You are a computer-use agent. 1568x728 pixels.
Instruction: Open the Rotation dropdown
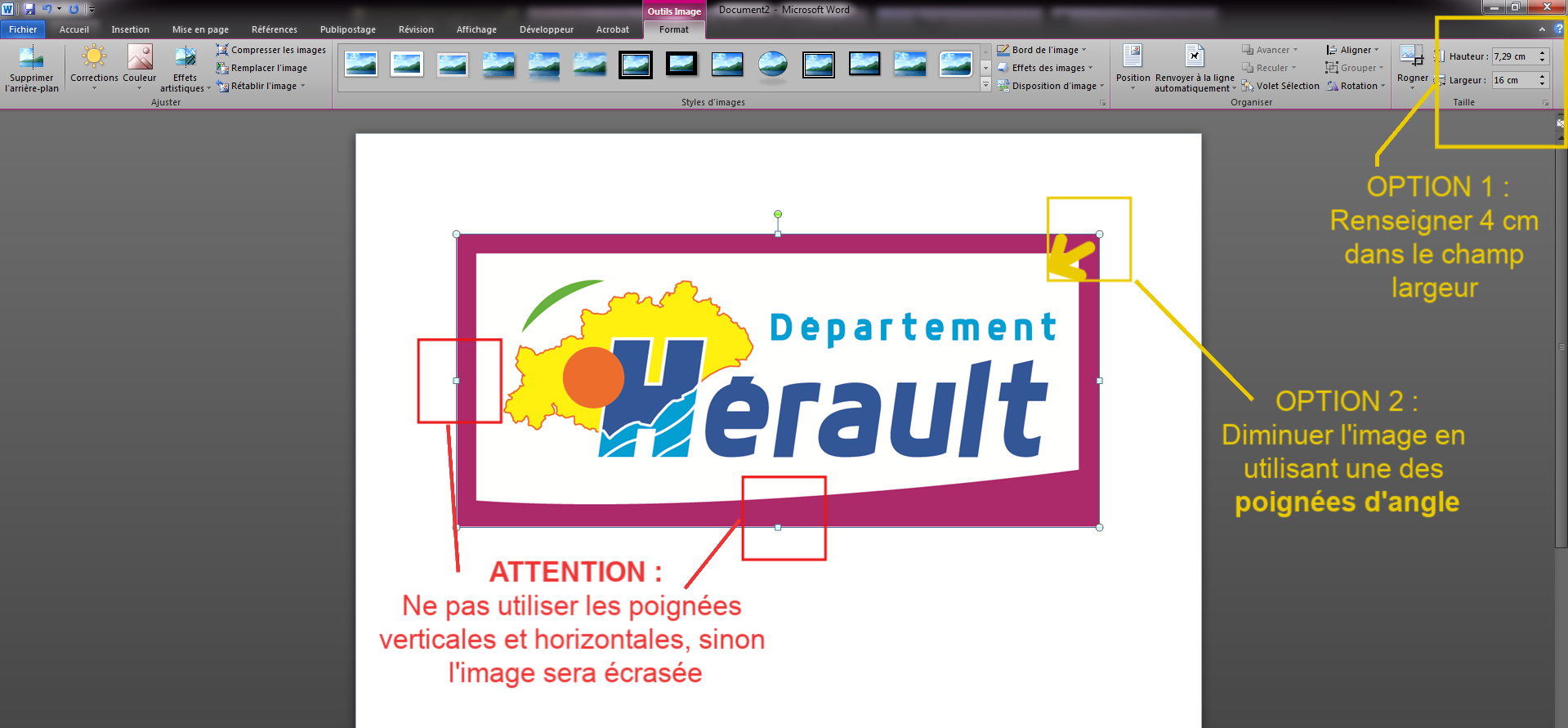click(x=1356, y=86)
